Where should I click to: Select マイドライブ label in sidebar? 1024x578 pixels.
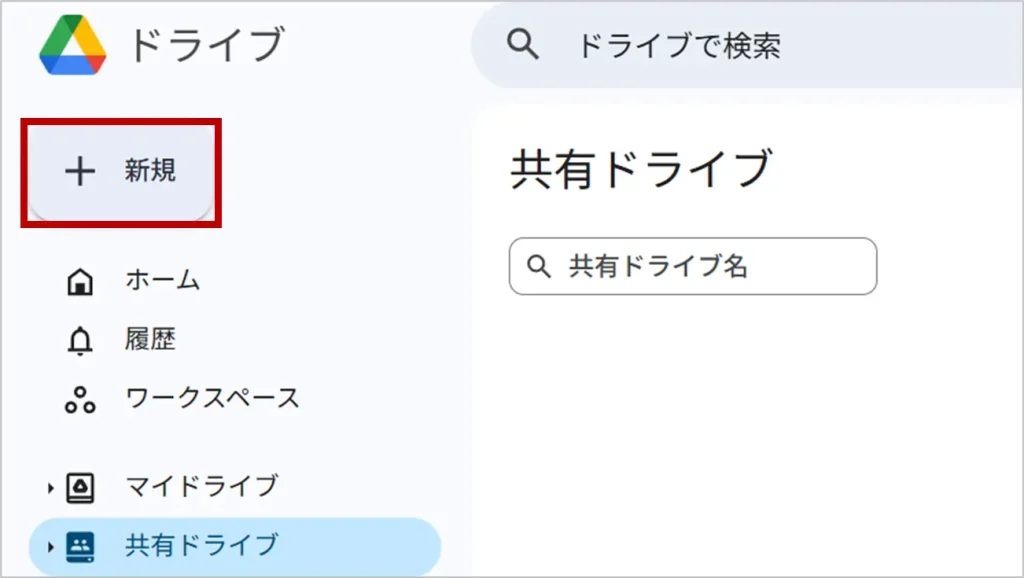pyautogui.click(x=201, y=487)
